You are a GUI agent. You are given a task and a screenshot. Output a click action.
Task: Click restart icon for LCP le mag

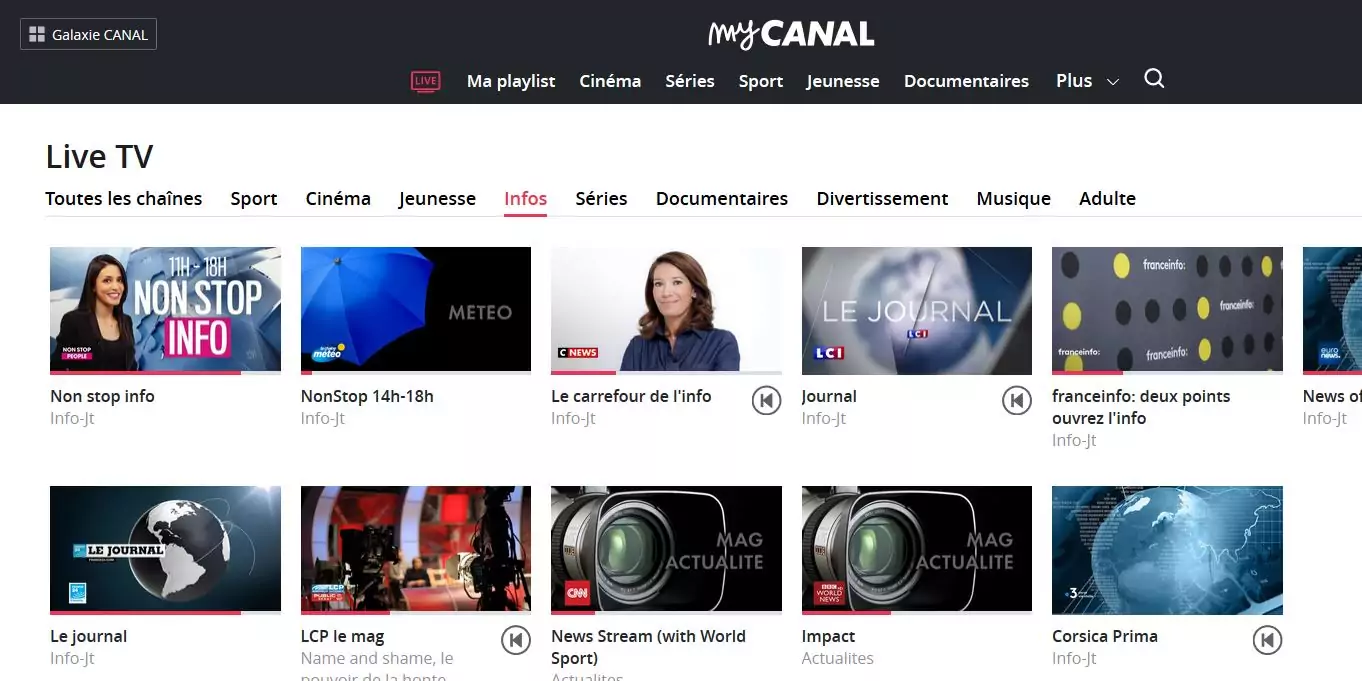516,640
